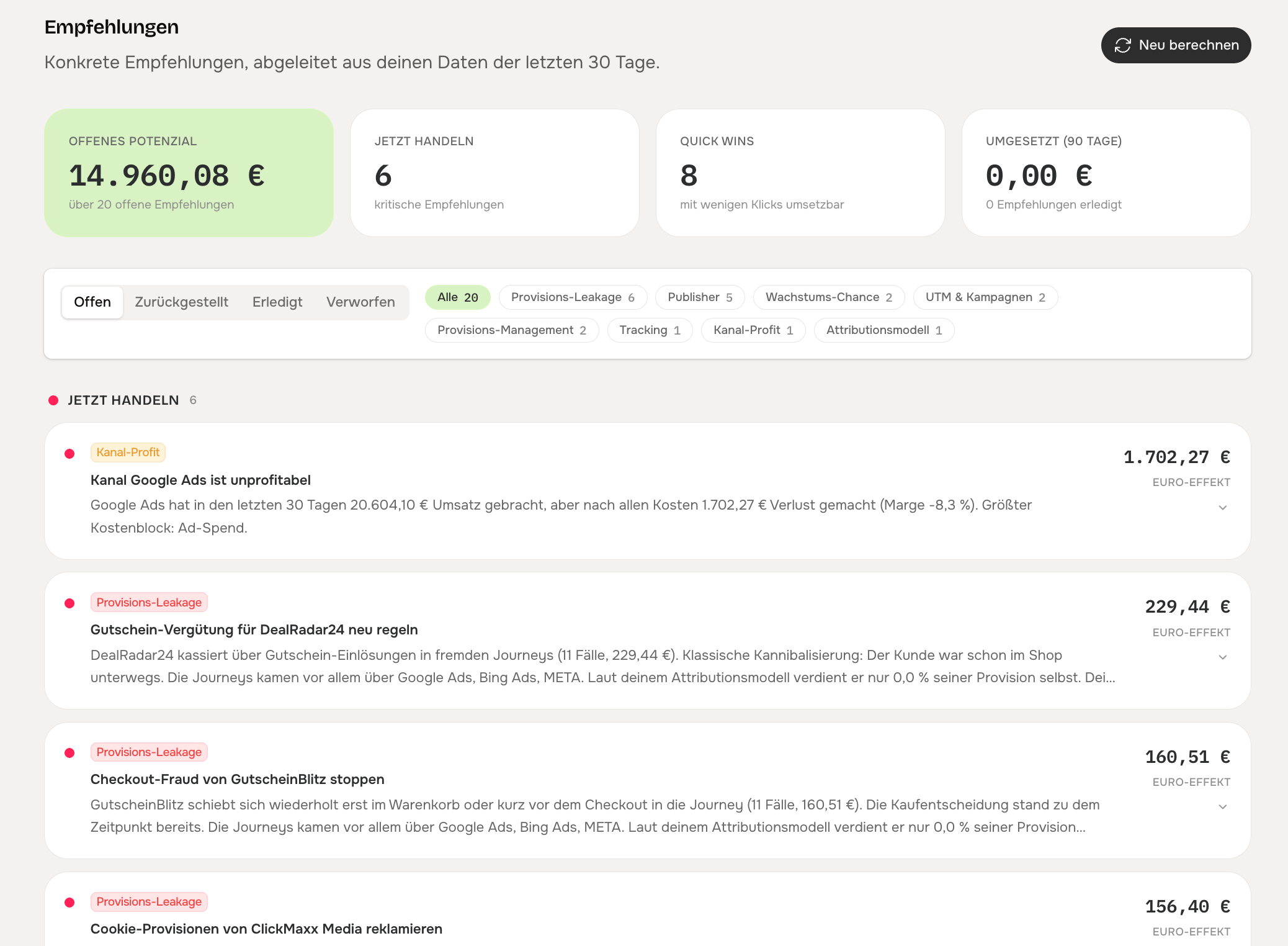Viewport: 1288px width, 946px height.
Task: Expand the DealRadar24 Gutschein-Vergütung card chevron
Action: [1222, 657]
